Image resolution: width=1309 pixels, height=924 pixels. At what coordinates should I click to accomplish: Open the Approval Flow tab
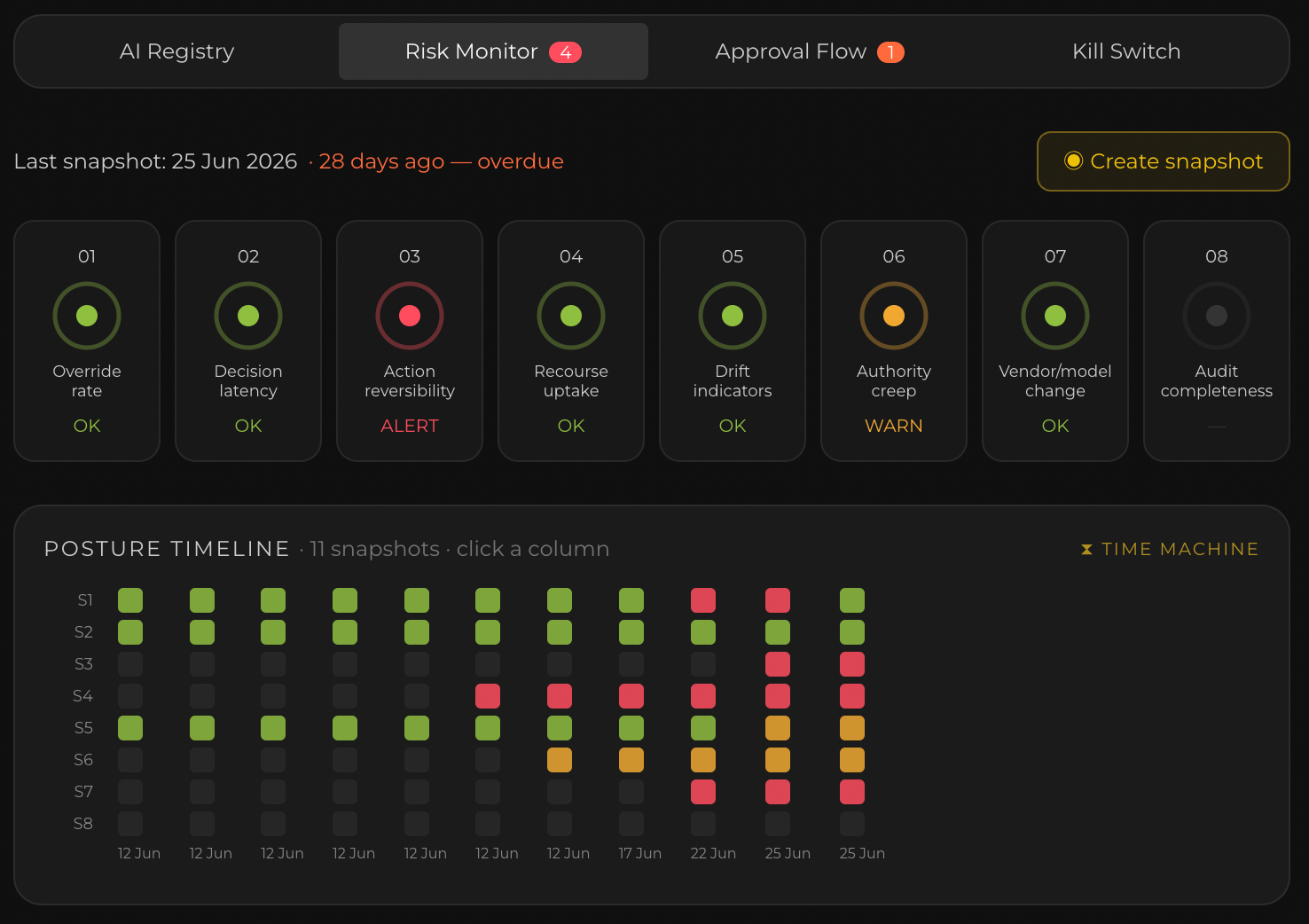coord(810,51)
